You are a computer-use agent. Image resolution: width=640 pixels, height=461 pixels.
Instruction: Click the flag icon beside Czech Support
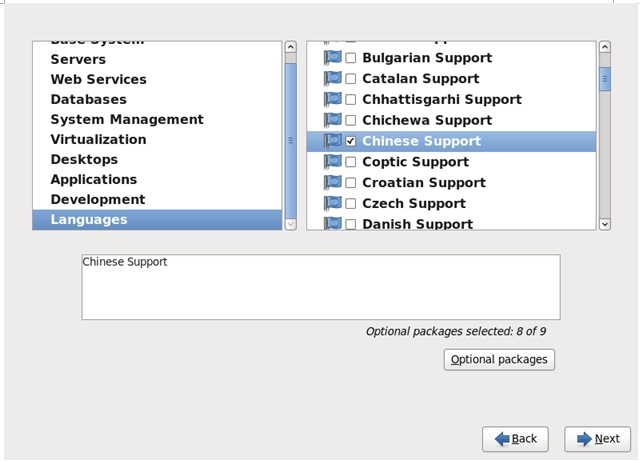tap(332, 204)
